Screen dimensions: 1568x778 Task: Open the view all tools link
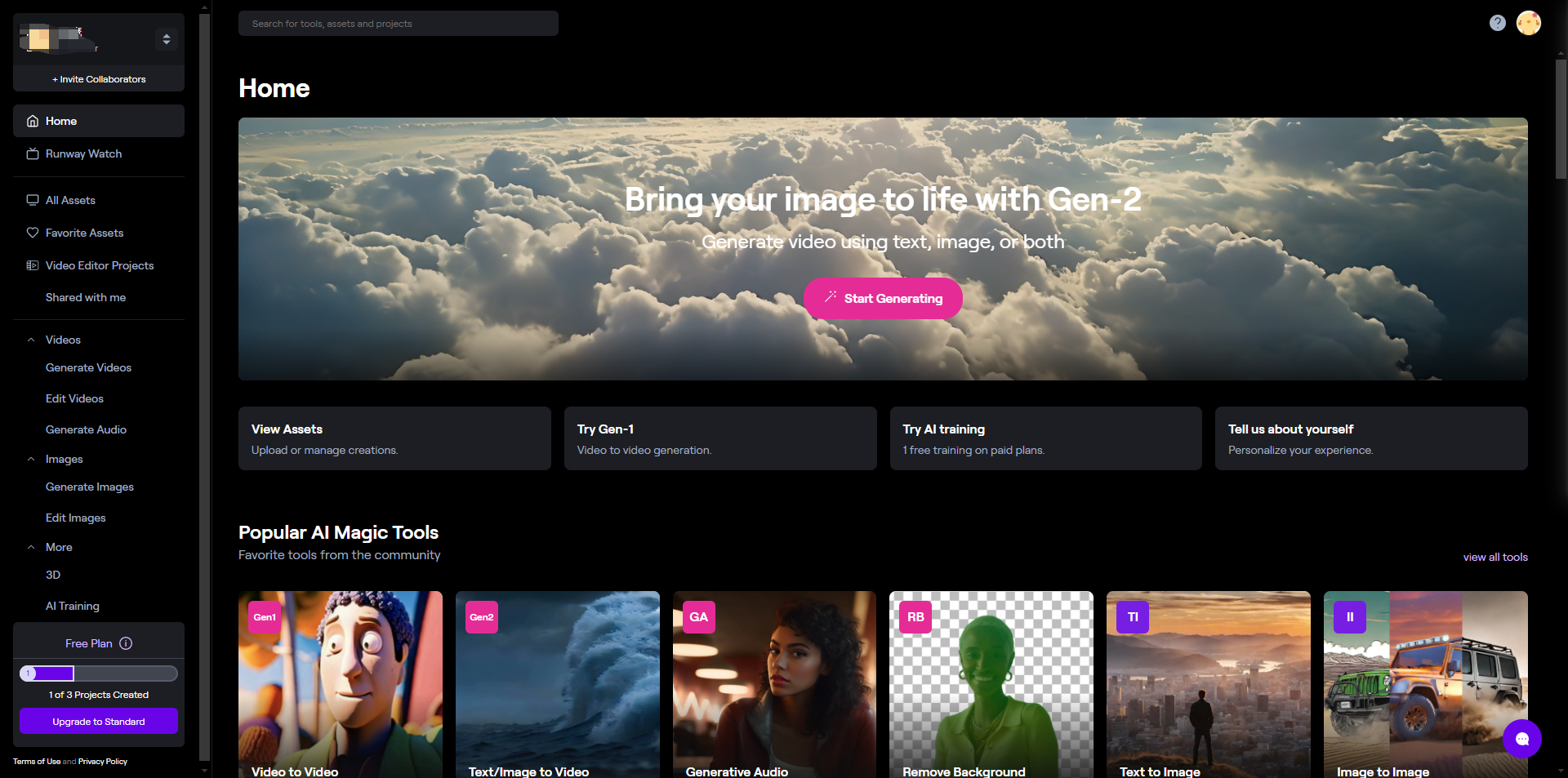pos(1495,558)
